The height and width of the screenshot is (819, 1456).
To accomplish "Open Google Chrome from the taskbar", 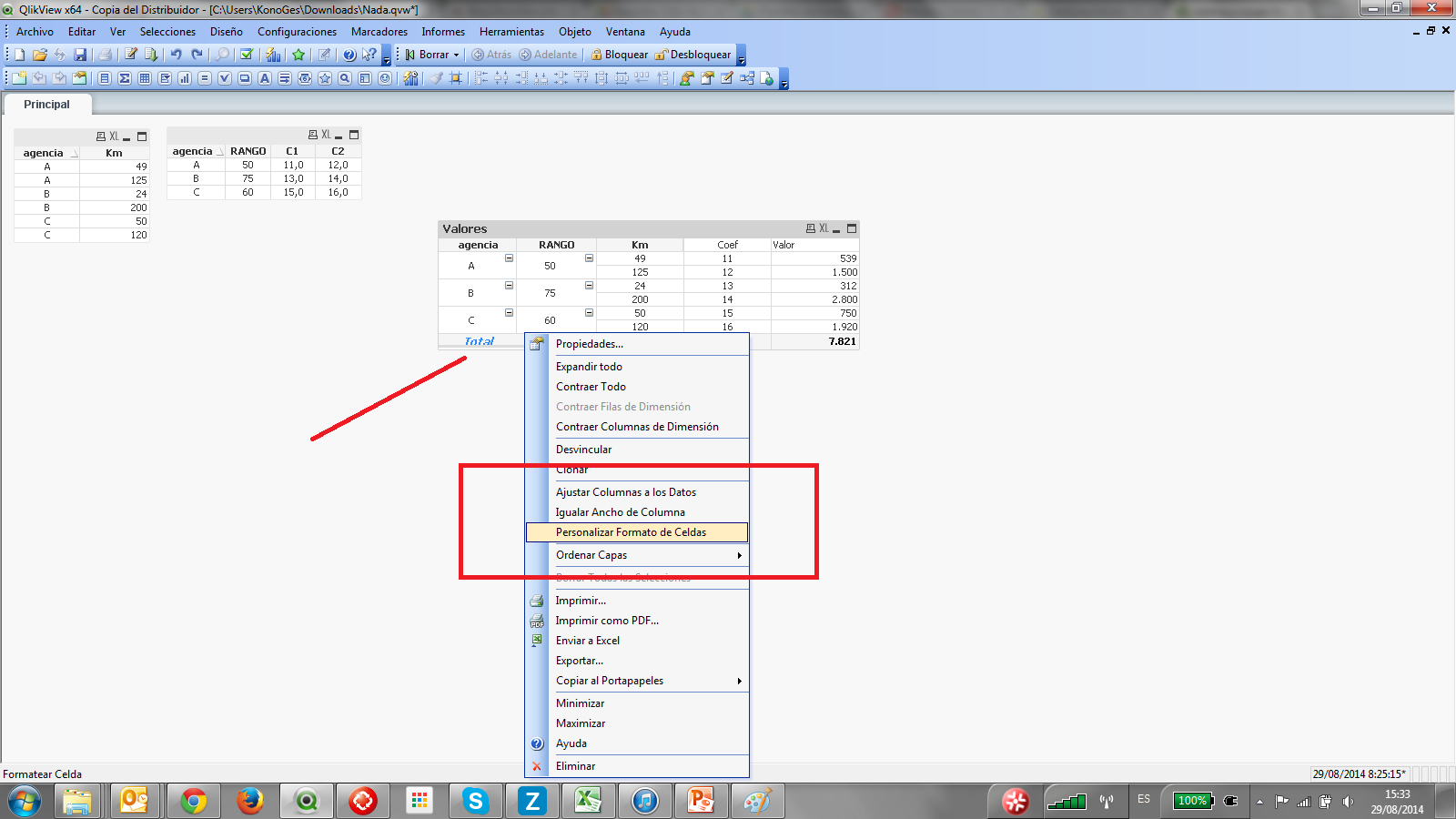I will click(x=193, y=801).
